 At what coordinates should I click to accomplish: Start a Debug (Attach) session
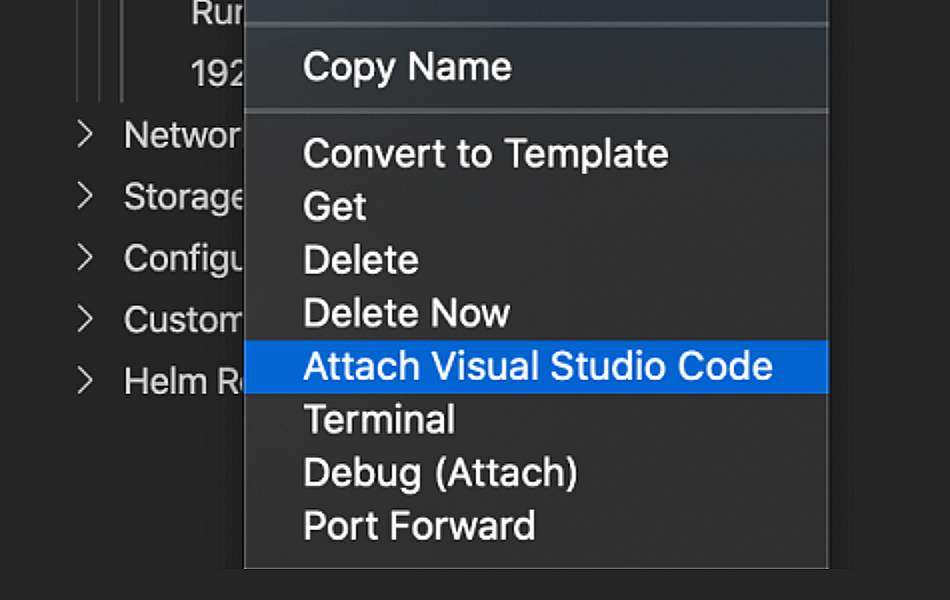[439, 472]
